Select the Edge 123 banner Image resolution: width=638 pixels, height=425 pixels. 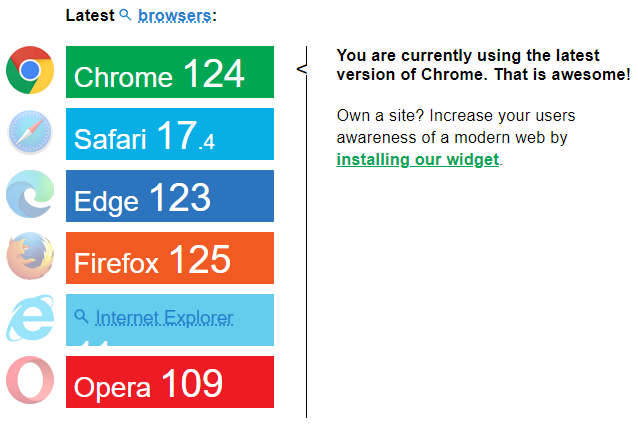[169, 197]
